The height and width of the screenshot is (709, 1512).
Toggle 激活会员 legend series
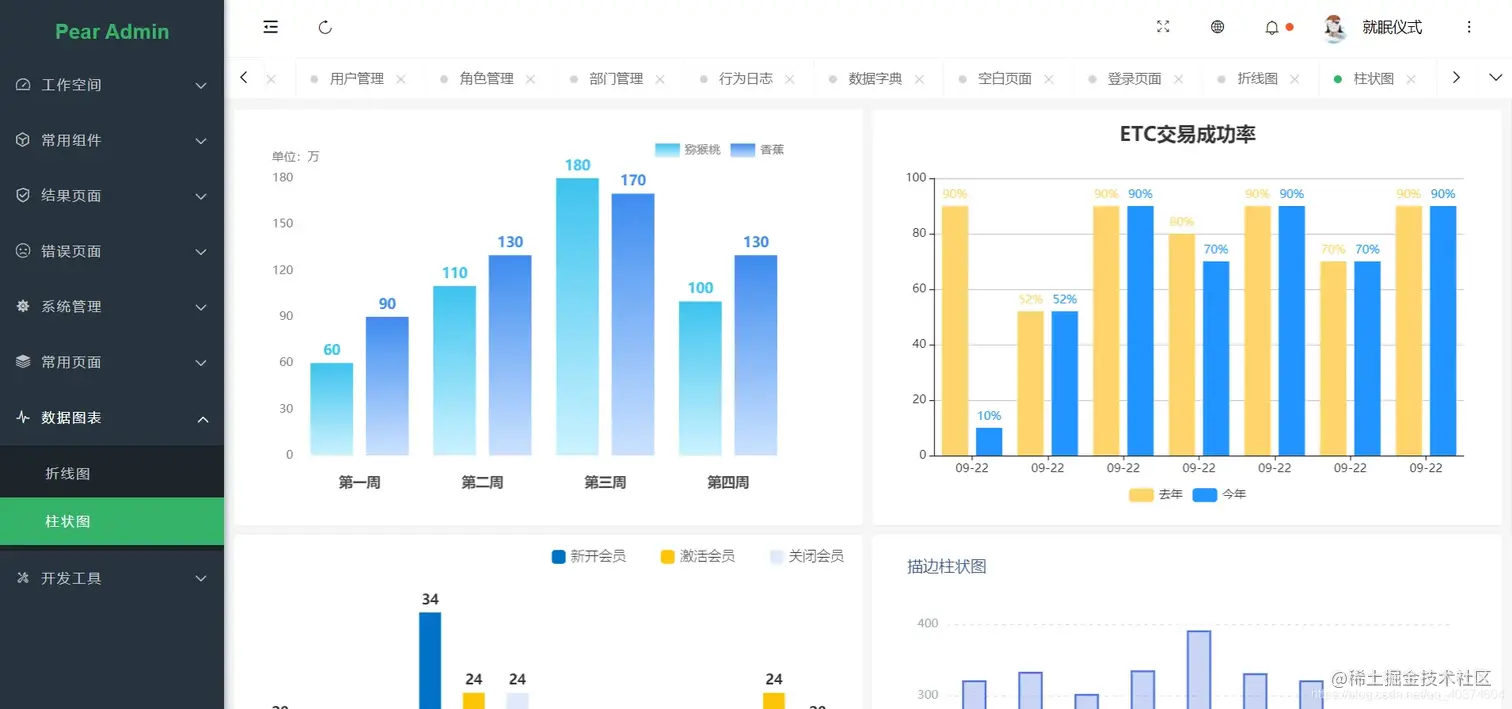[x=698, y=556]
